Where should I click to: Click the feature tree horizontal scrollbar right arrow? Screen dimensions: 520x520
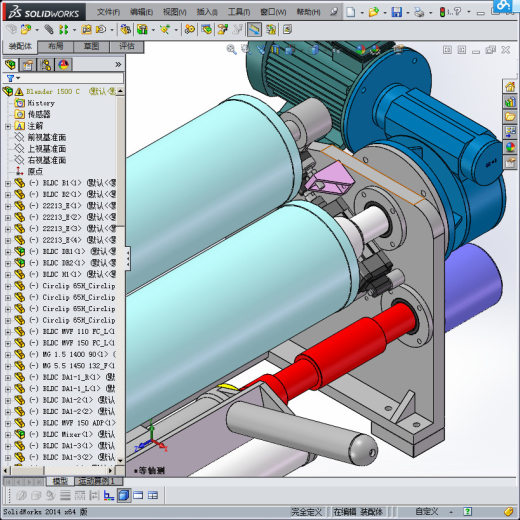(111, 471)
